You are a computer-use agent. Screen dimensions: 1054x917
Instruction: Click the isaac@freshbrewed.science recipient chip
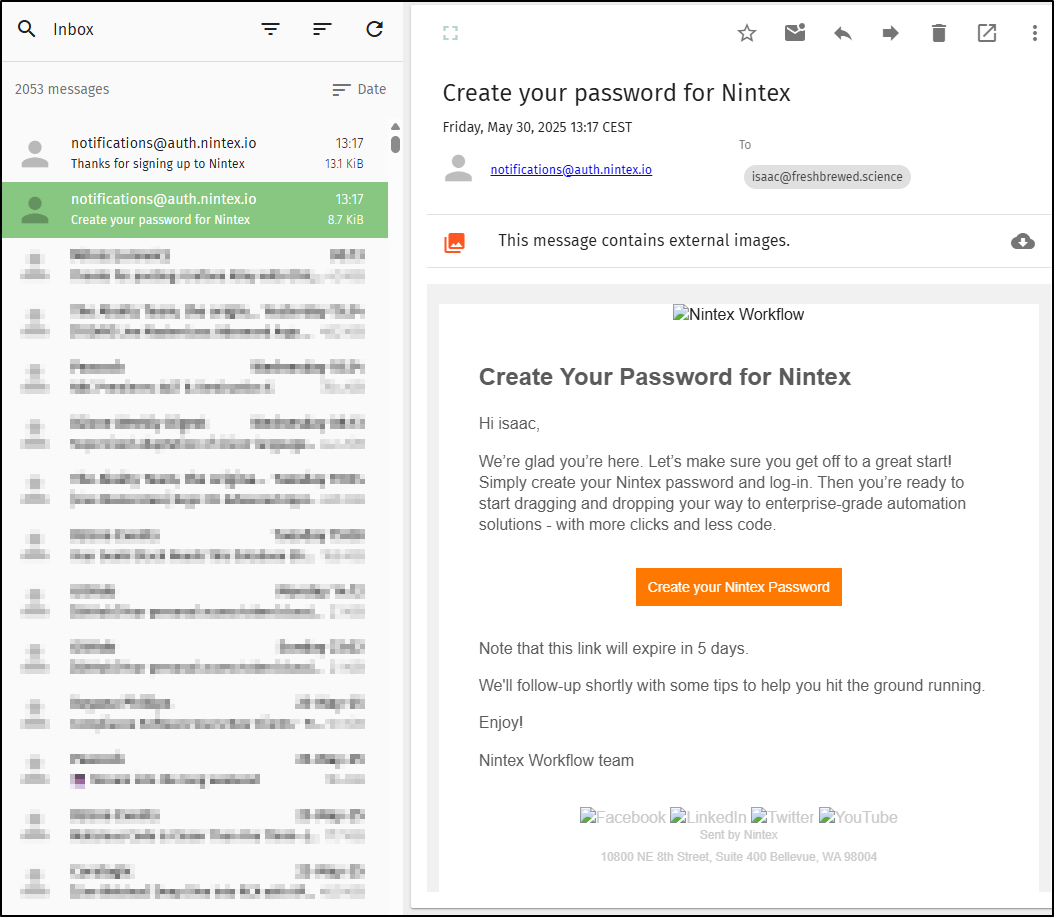827,177
